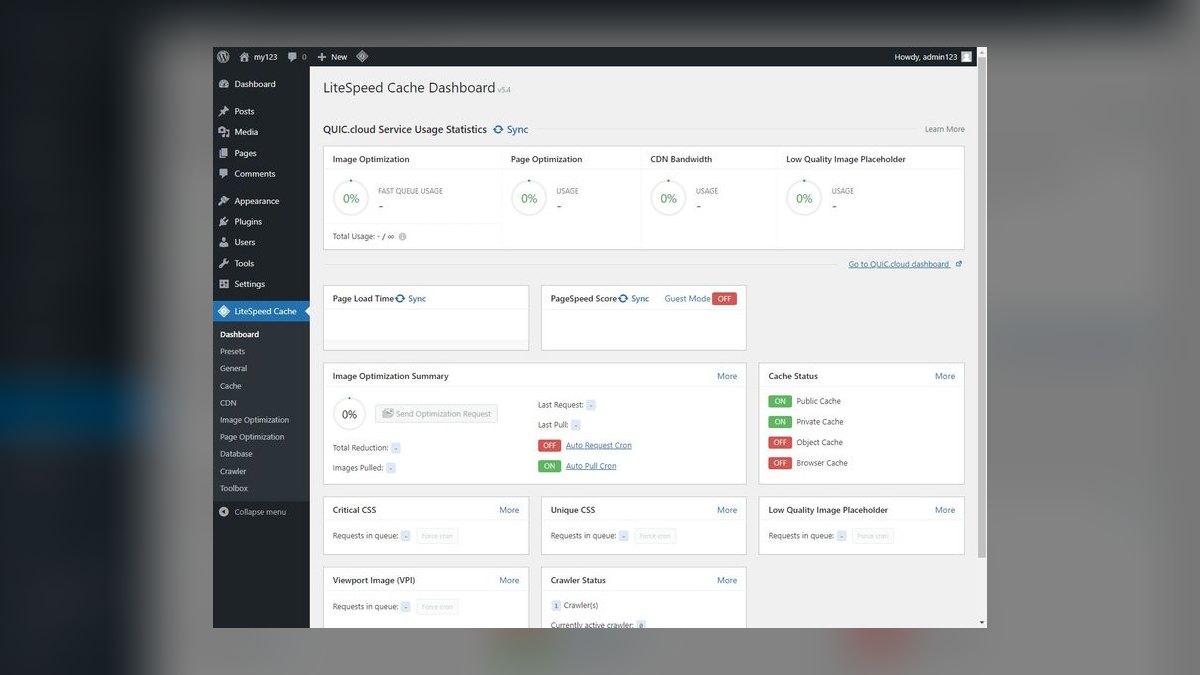Click the page vertical scrollbar
This screenshot has width=1200, height=675.
pyautogui.click(x=981, y=305)
